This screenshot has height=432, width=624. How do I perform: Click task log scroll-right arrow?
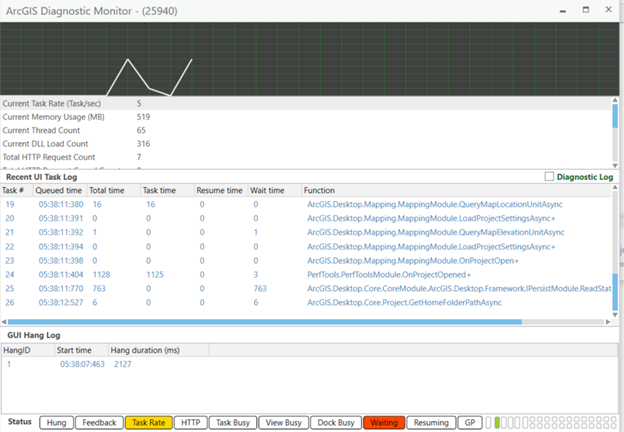[x=608, y=321]
